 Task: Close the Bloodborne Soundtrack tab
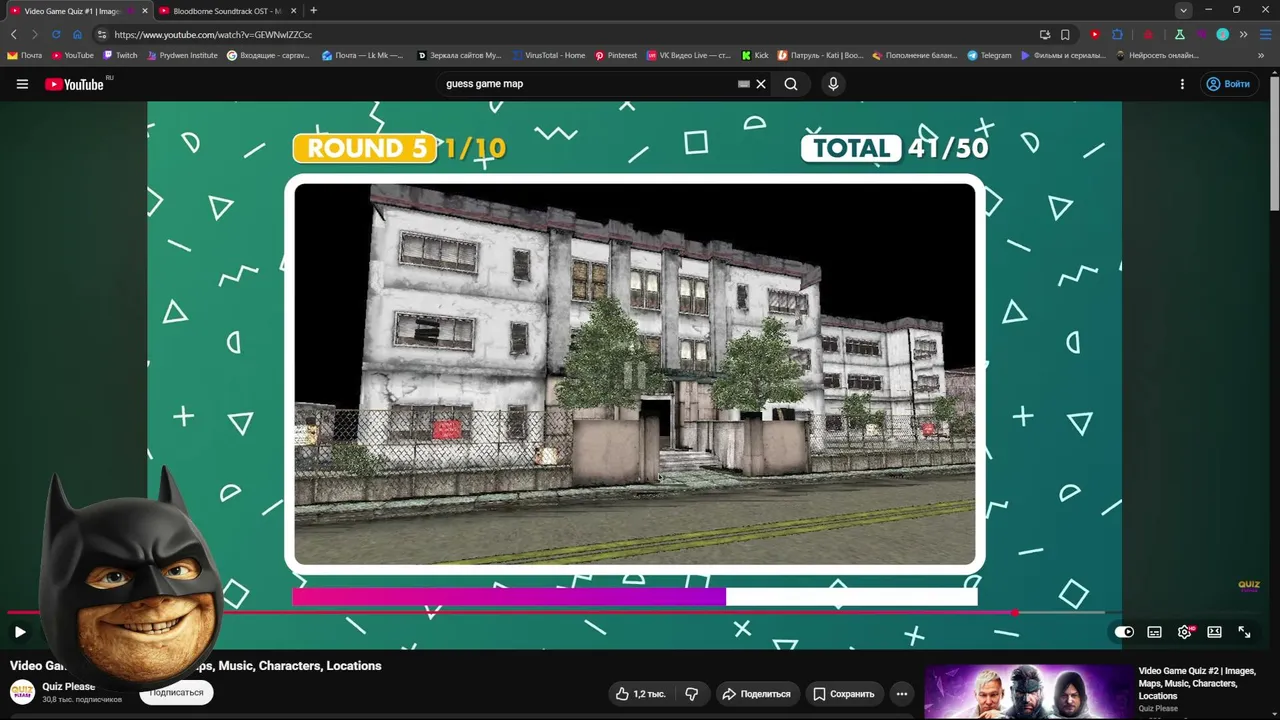(294, 11)
